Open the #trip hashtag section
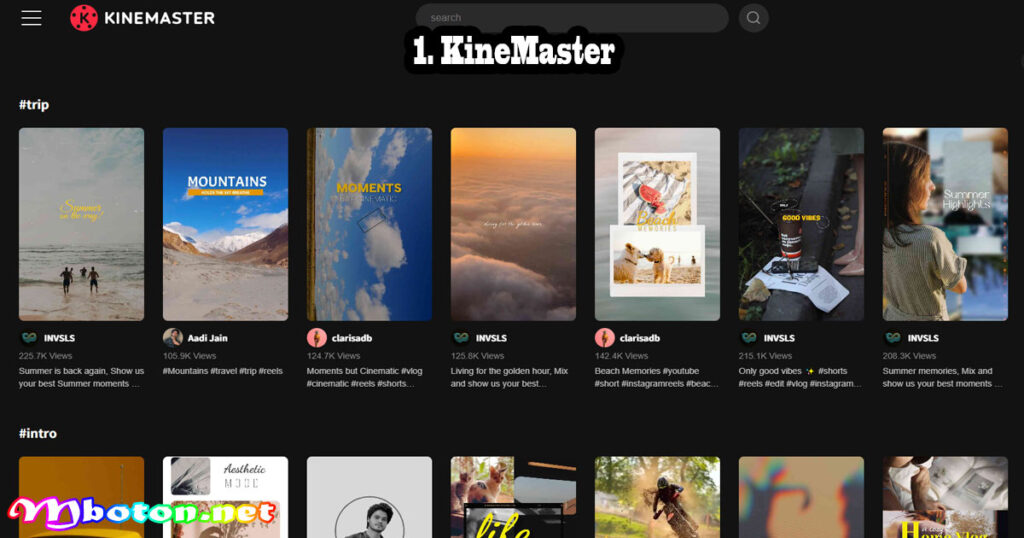The image size is (1024, 538). click(x=34, y=104)
